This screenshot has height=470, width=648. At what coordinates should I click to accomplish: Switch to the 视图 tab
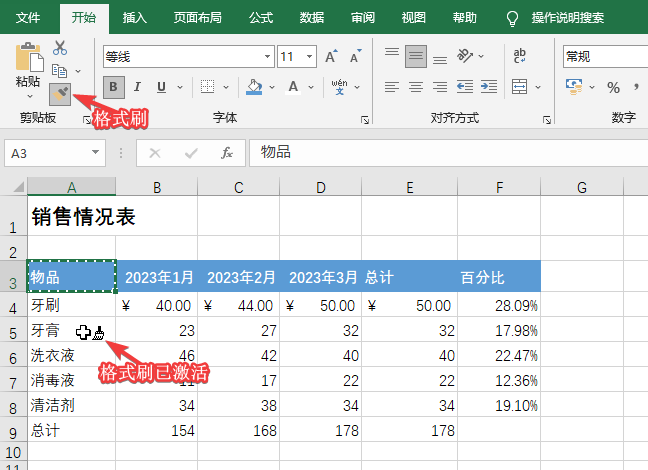coord(413,17)
